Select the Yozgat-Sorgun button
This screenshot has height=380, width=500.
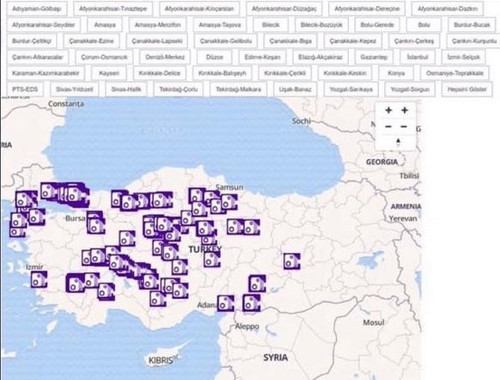410,89
